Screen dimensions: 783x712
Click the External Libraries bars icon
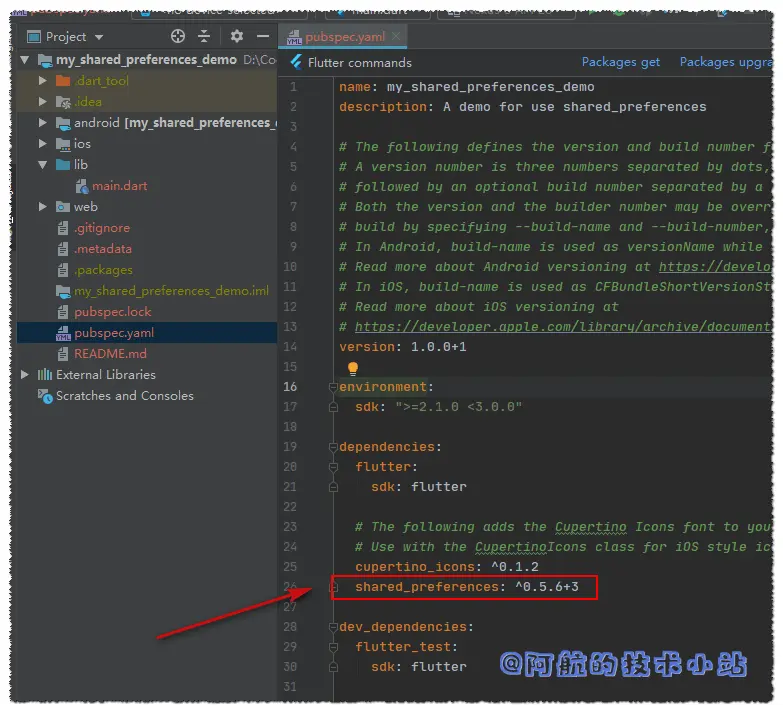coord(45,374)
